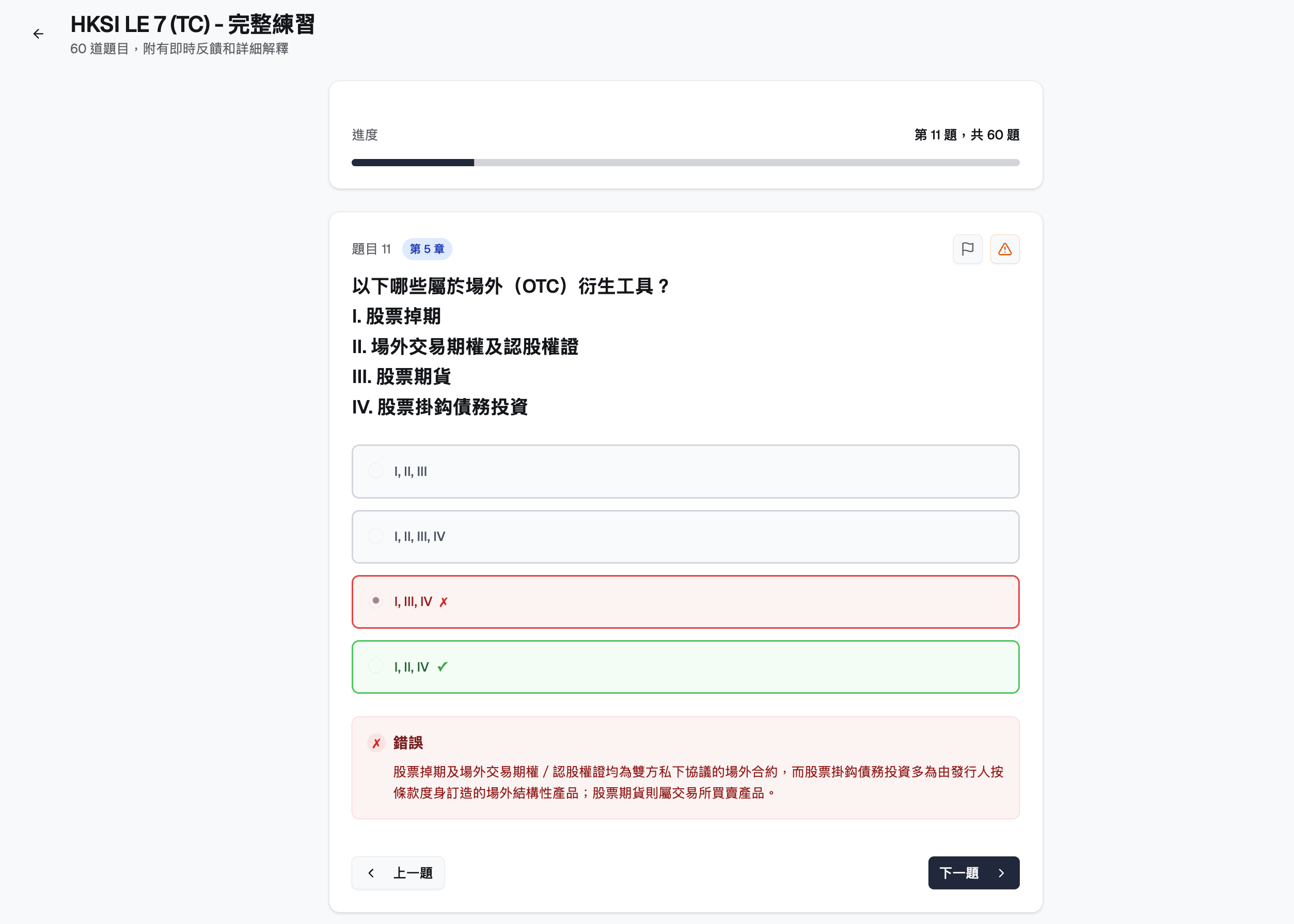Click the 第 11 題，共 60 題 counter
Screen dimensions: 1294x924
pyautogui.click(x=967, y=135)
